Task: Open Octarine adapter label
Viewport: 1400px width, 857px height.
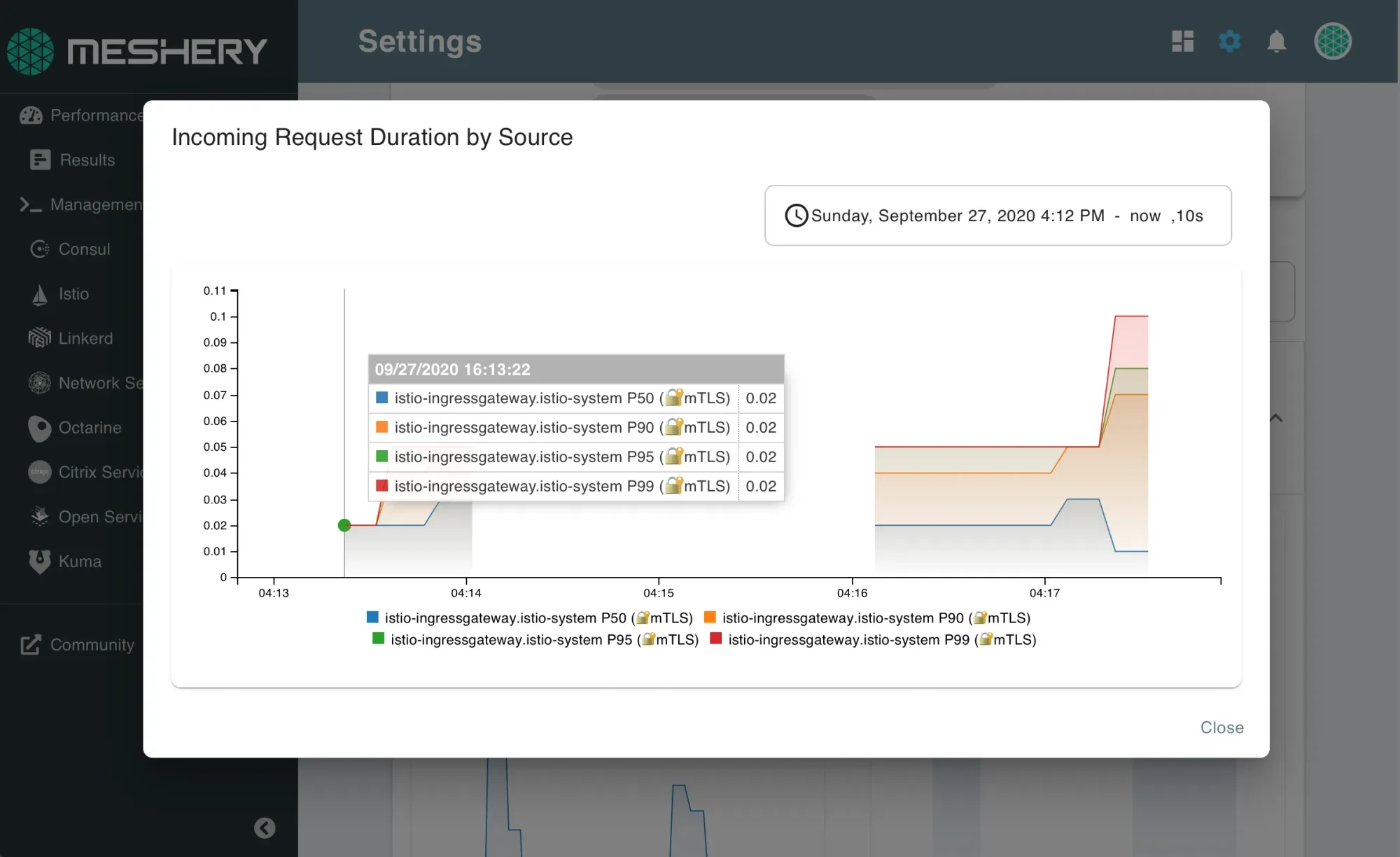Action: (x=90, y=428)
